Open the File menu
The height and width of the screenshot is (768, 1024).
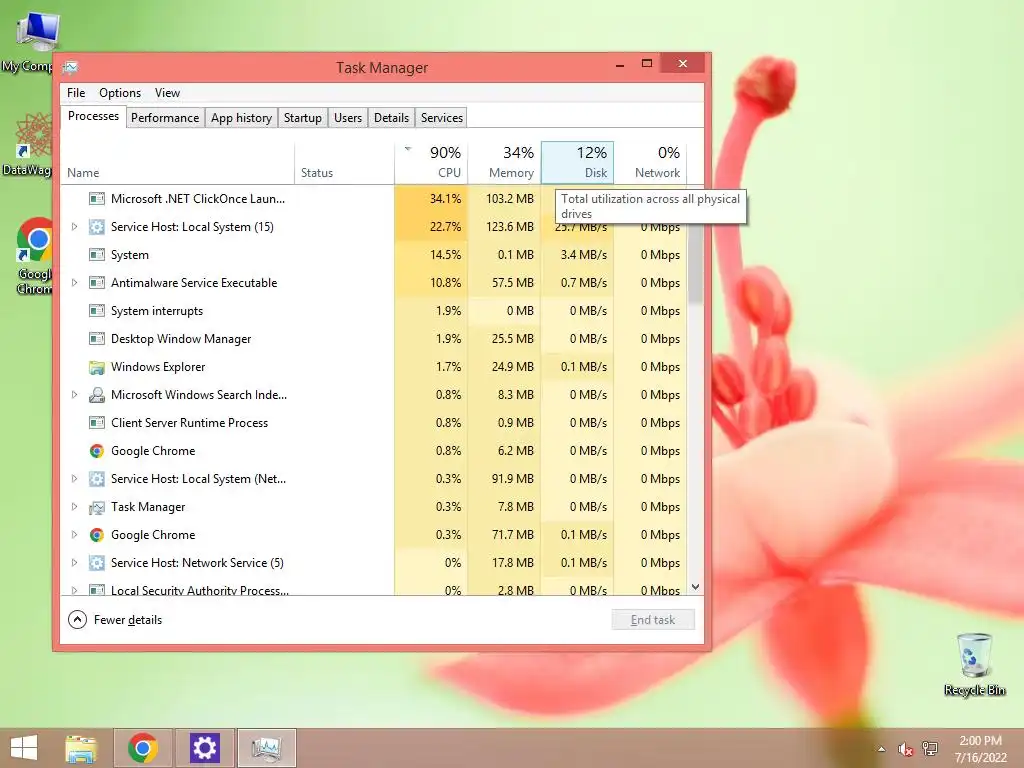click(x=76, y=93)
